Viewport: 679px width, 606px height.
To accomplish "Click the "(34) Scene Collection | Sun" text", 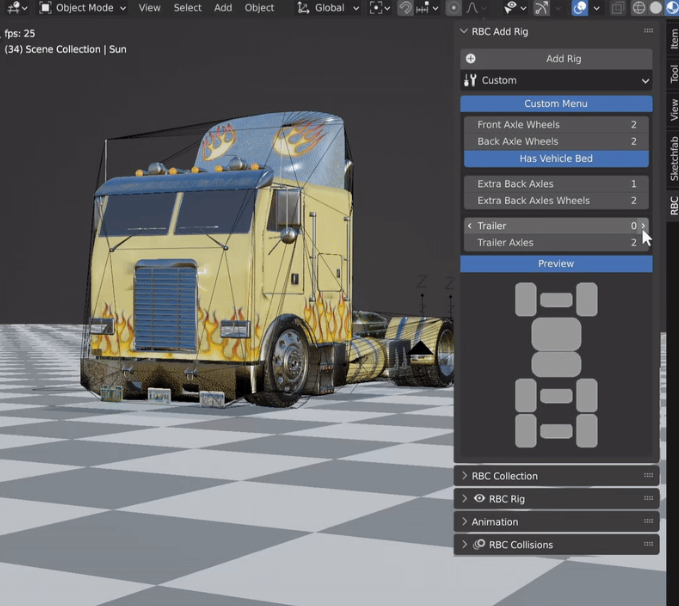I will [65, 49].
